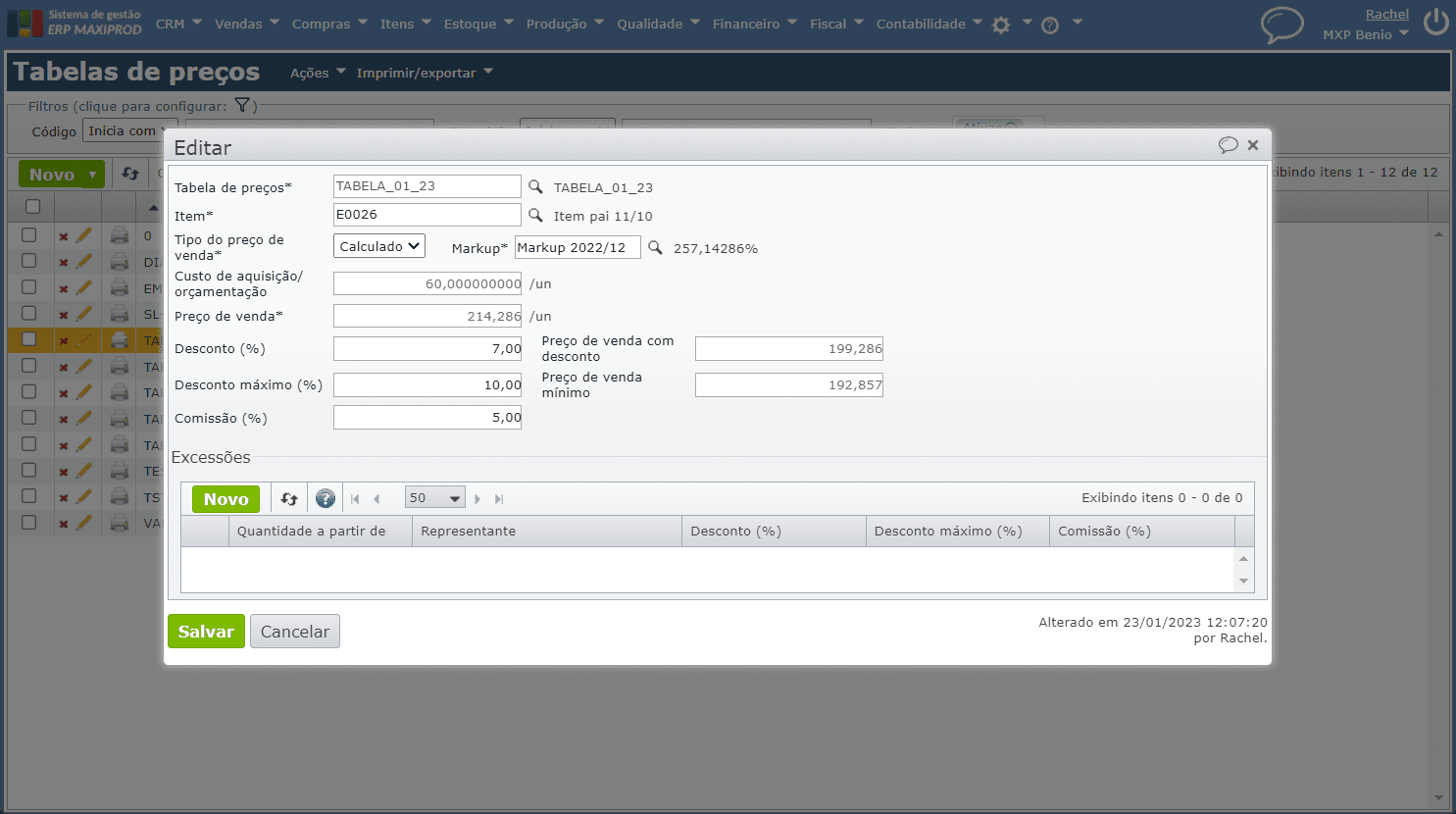Open the MXP Benio company dropdown
This screenshot has width=1456, height=814.
(x=1365, y=34)
